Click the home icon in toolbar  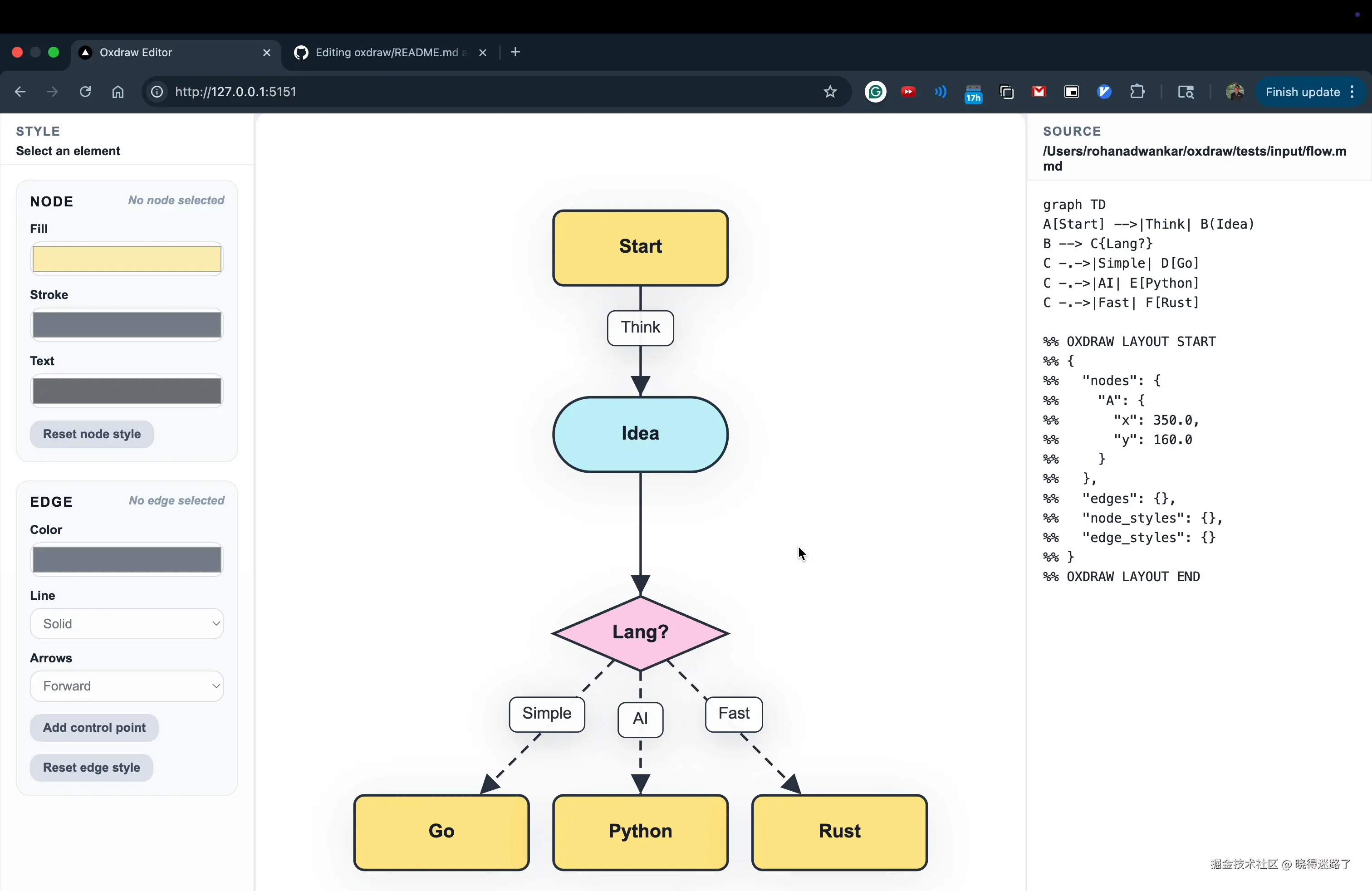click(x=118, y=92)
